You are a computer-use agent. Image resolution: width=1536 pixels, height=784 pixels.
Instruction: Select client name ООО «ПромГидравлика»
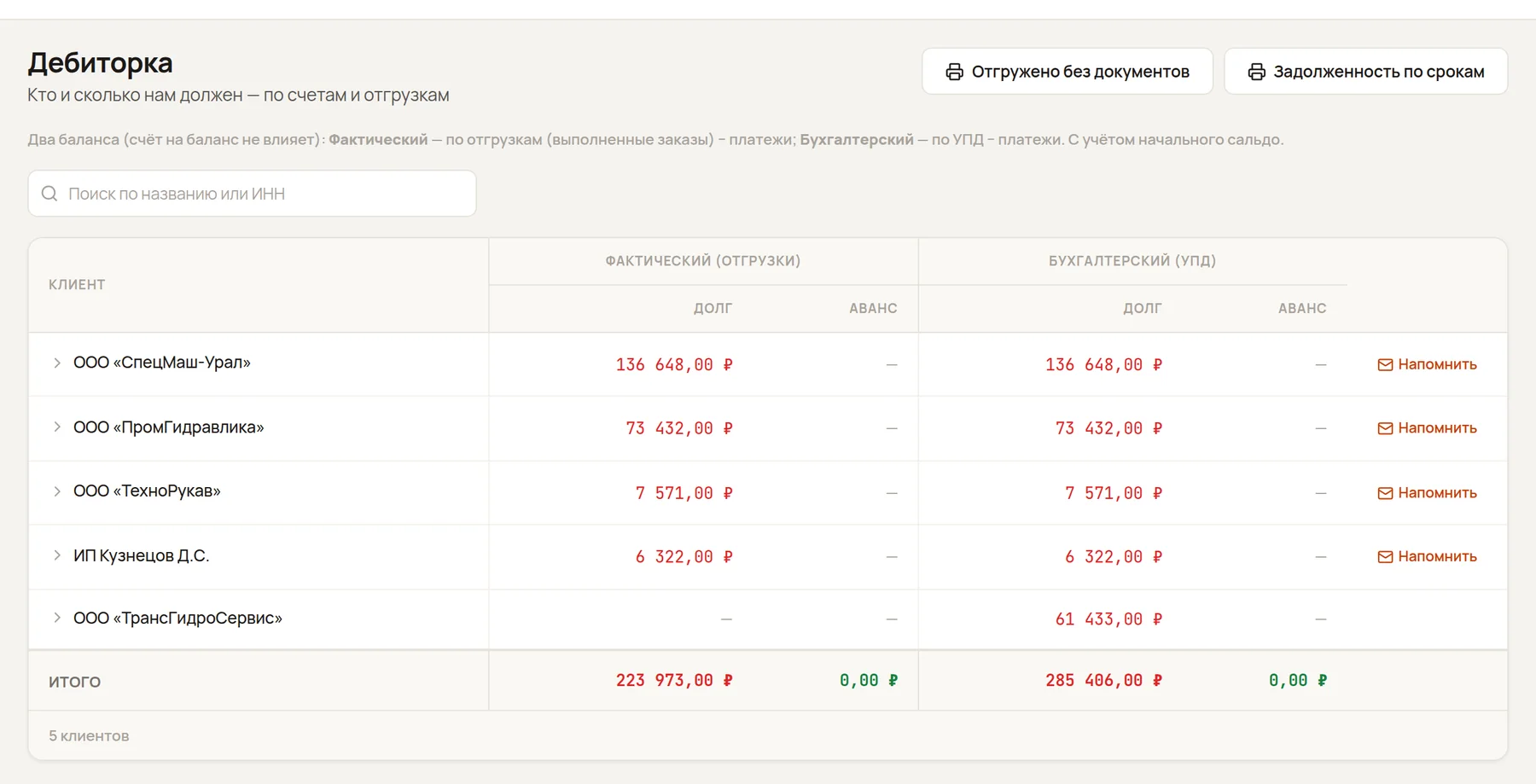[x=169, y=427]
